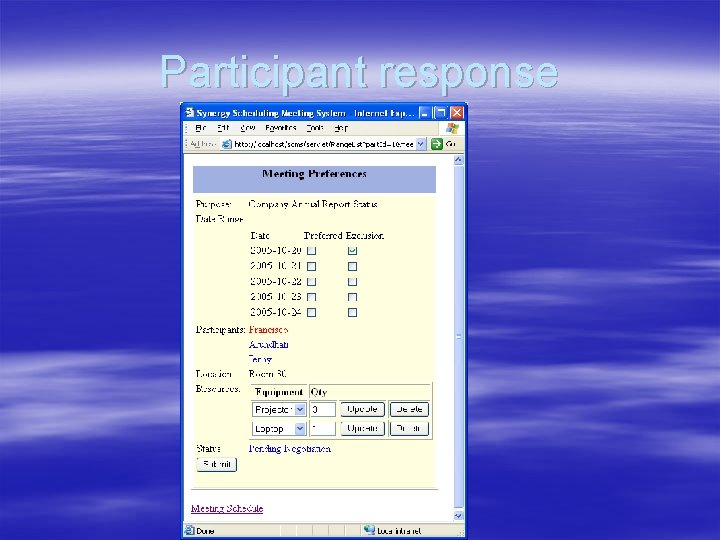Screen dimensions: 720x540
Task: Click participant link Francisco
Action: tap(268, 330)
